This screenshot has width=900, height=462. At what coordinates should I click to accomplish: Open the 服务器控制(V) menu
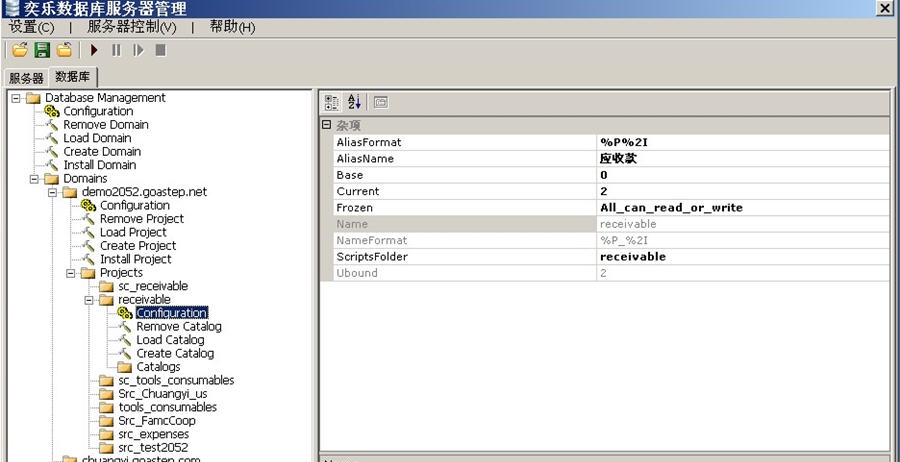point(131,27)
